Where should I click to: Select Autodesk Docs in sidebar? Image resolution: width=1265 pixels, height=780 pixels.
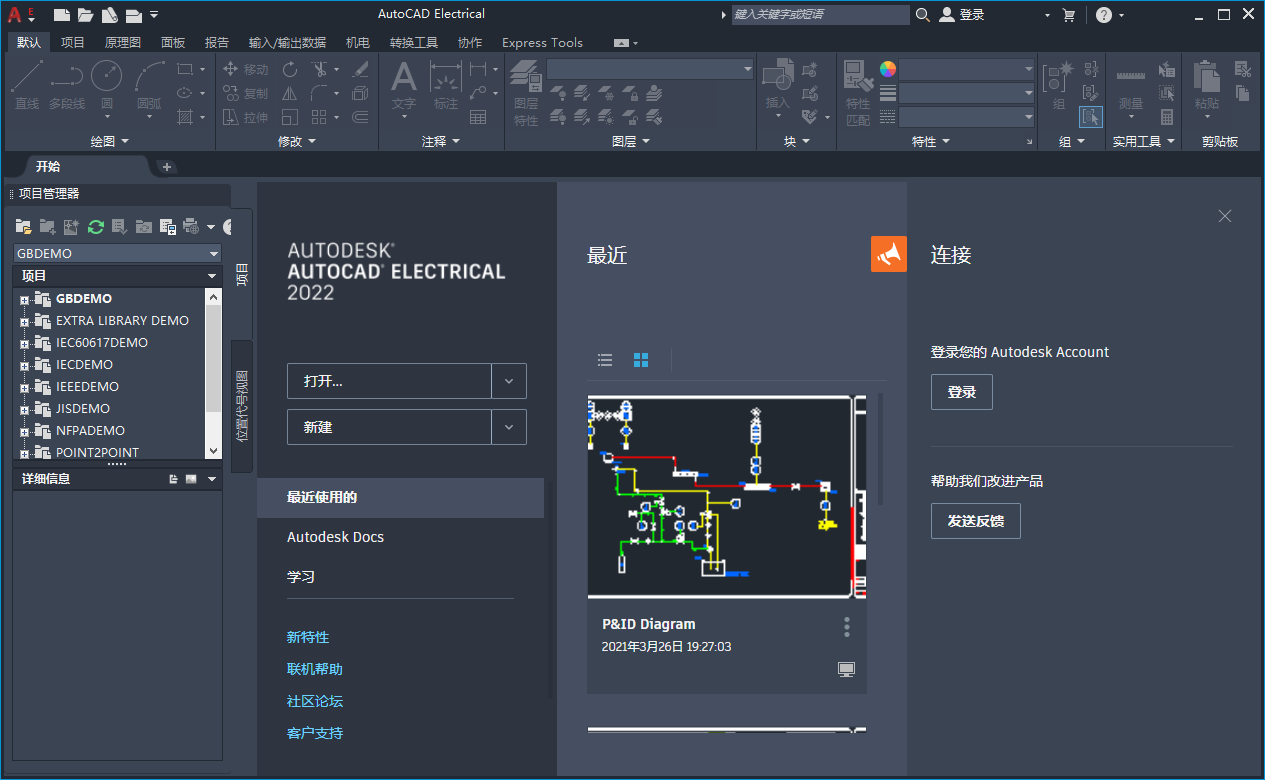click(335, 537)
